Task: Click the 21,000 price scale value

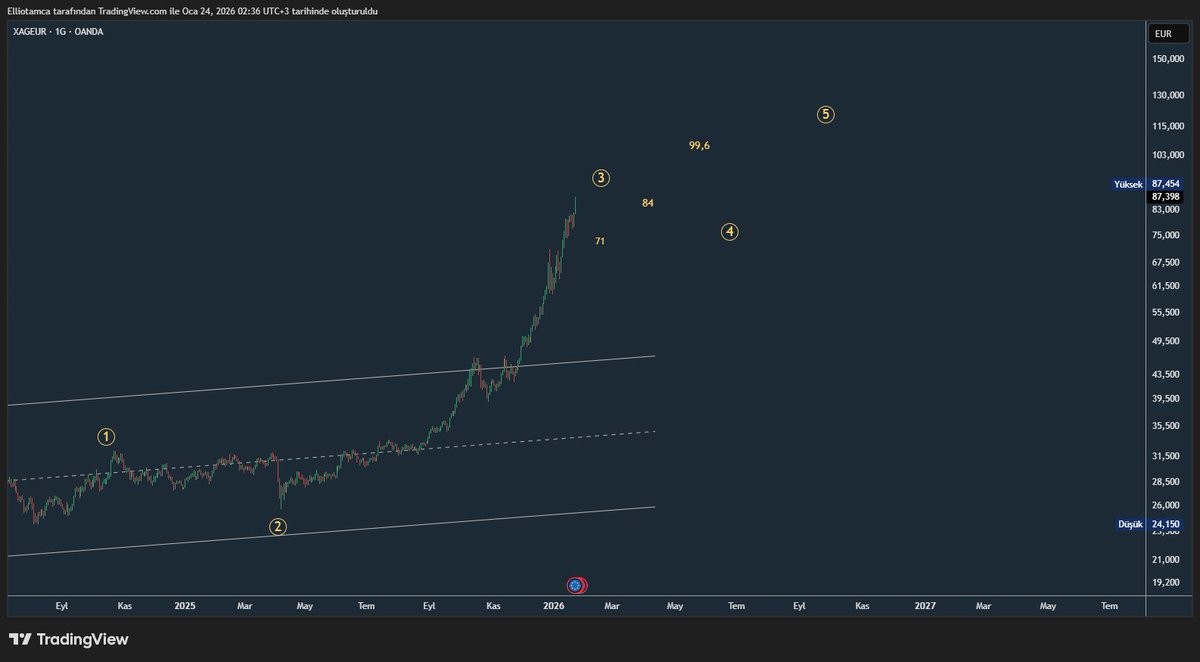Action: [x=1166, y=559]
